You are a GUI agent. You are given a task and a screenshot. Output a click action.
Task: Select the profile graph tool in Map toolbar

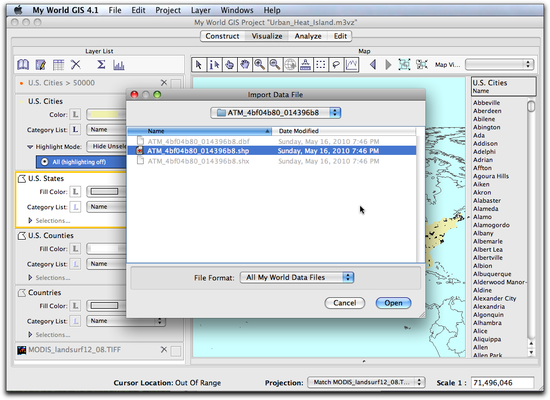tap(351, 65)
